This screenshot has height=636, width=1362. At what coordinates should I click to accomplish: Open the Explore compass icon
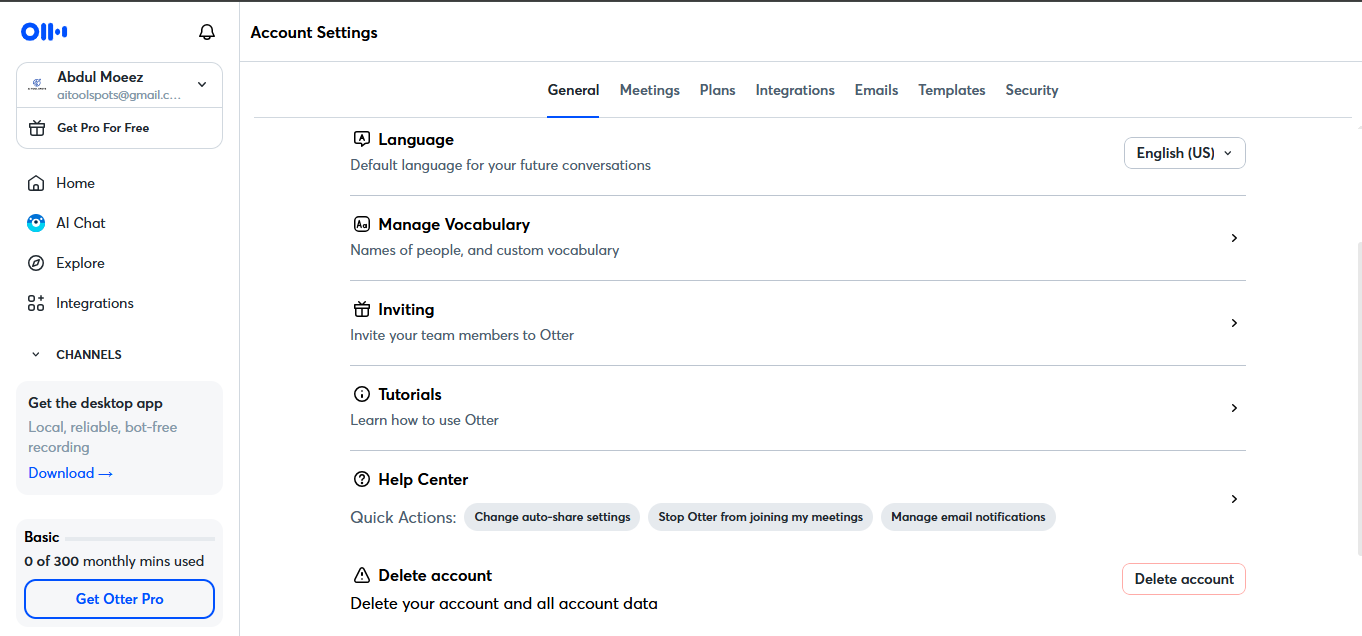(x=36, y=263)
